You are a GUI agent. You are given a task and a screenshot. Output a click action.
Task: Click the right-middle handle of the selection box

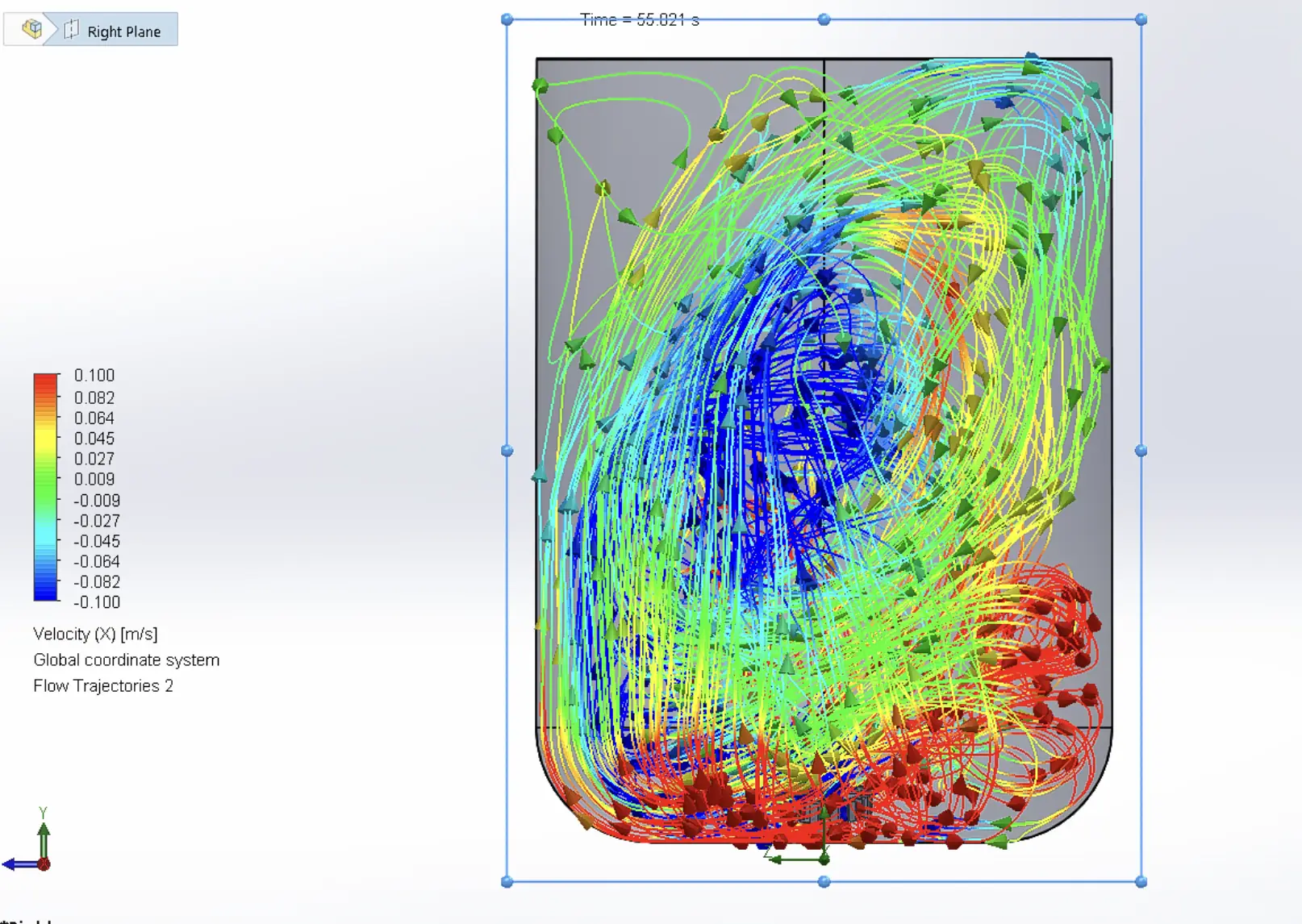click(x=1141, y=451)
